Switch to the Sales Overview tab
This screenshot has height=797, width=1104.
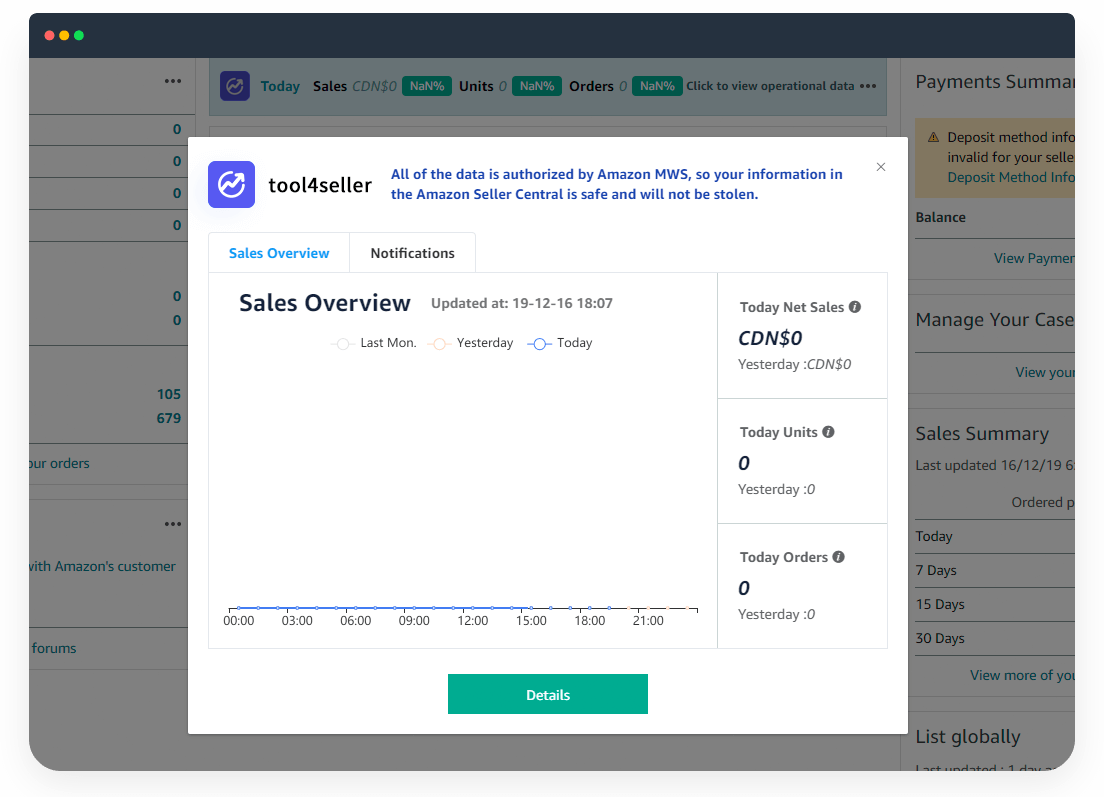[x=279, y=253]
